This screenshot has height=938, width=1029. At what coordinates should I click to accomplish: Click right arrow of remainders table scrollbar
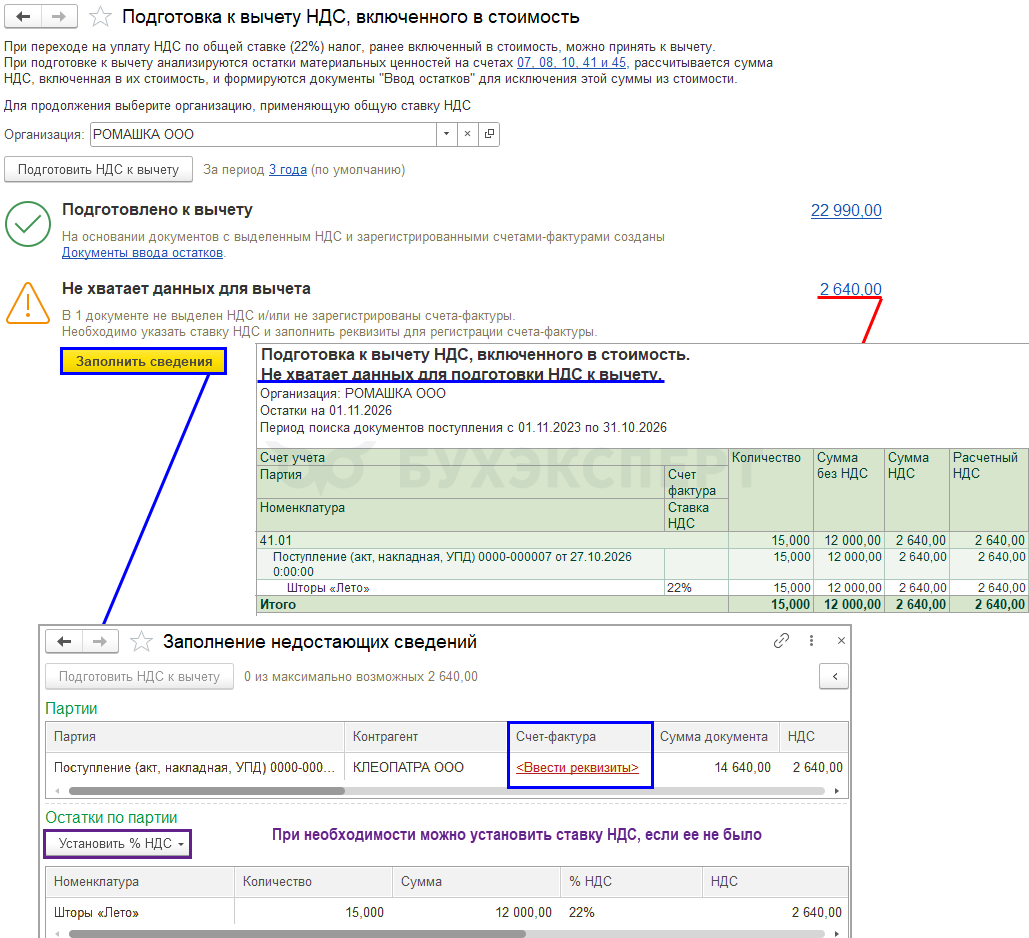coord(836,933)
